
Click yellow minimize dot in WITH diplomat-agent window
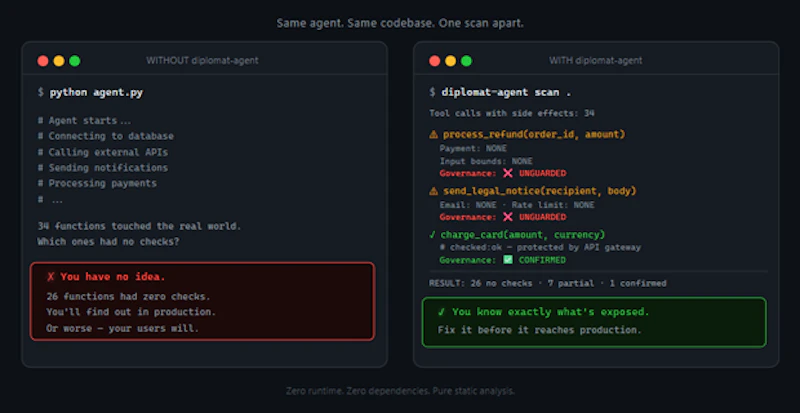(x=451, y=61)
